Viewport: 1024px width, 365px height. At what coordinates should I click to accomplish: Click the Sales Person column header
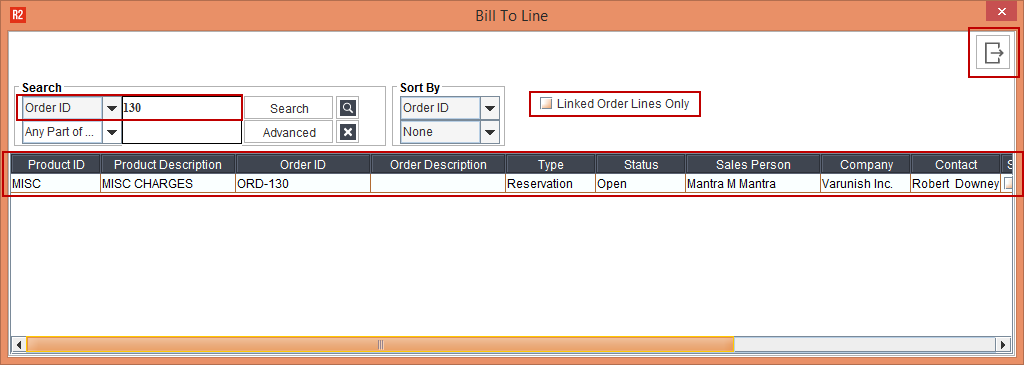coord(753,165)
